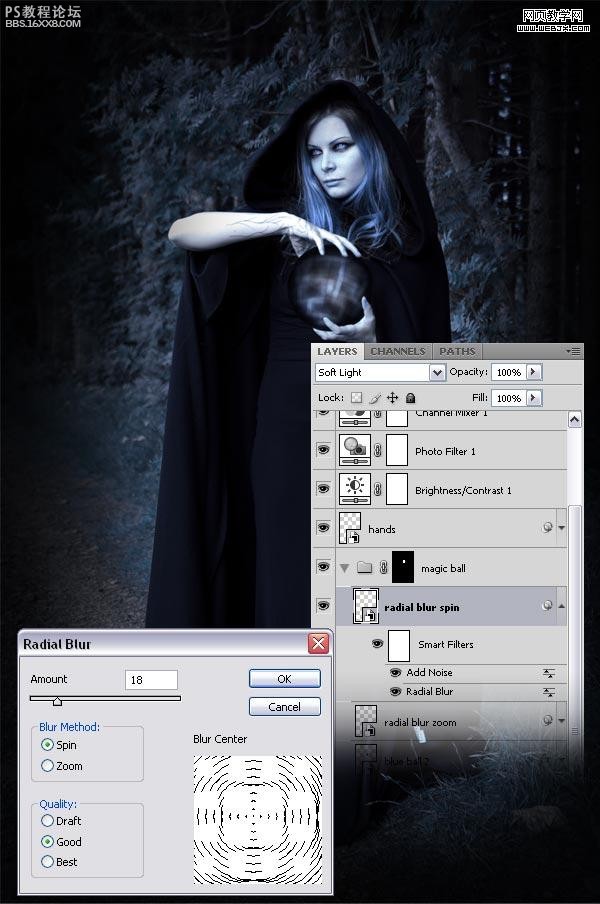Click the Photo Filter 1 layer mask thumbnail
The height and width of the screenshot is (904, 600).
[x=397, y=450]
